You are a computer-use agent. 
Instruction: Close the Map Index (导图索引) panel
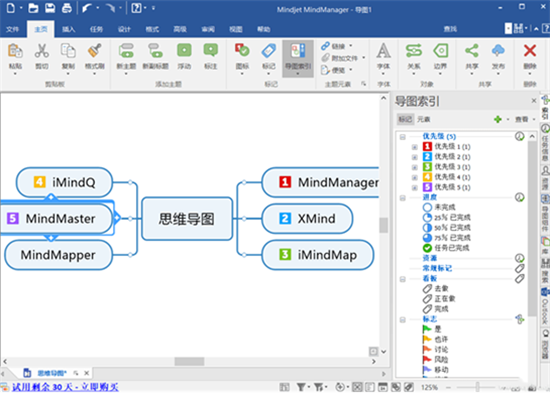click(x=534, y=101)
